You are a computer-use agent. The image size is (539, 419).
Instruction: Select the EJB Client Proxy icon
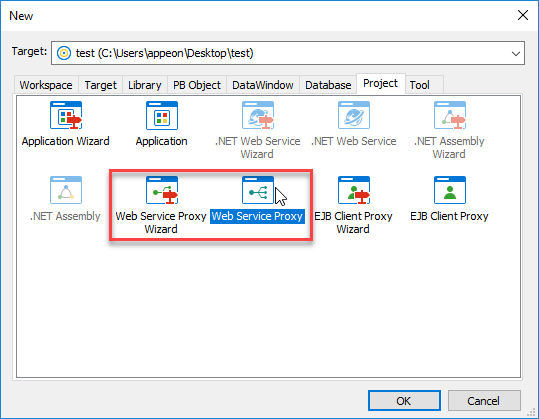[450, 190]
